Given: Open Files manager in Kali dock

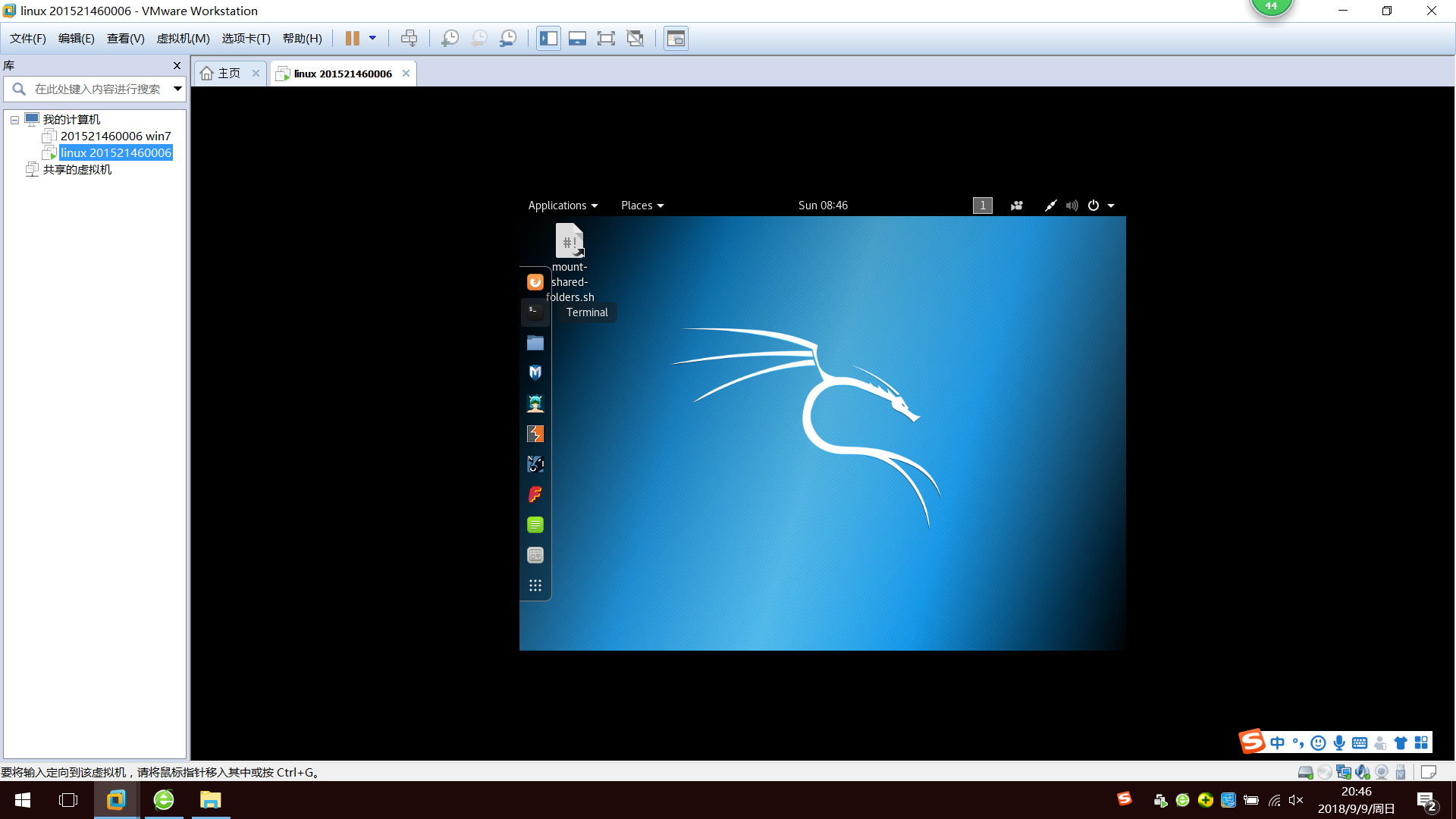Looking at the screenshot, I should (535, 343).
